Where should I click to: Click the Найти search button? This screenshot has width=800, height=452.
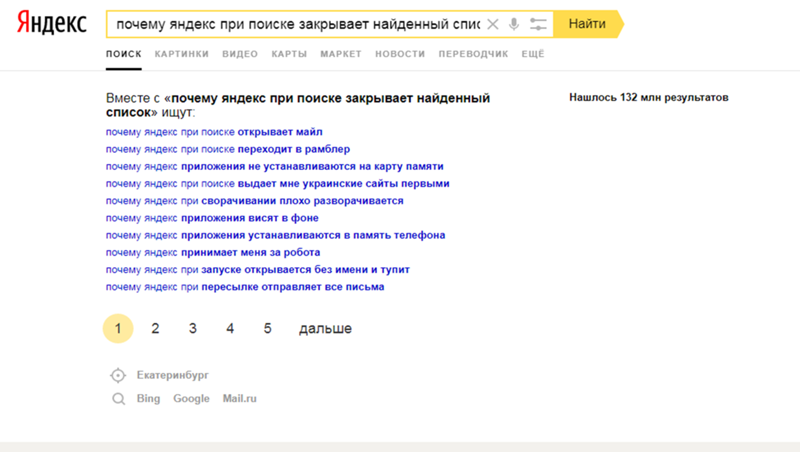[x=588, y=24]
